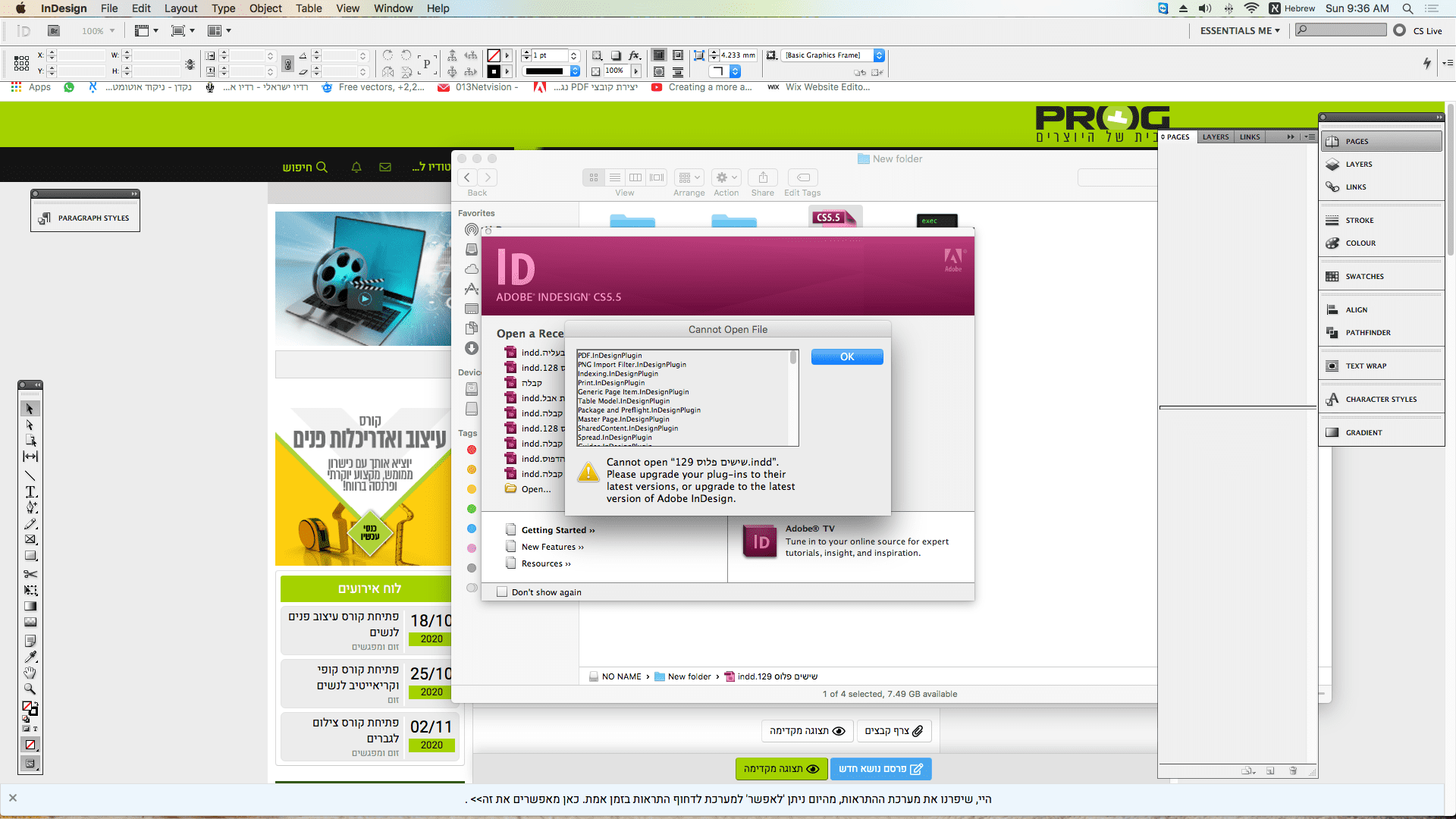This screenshot has height=819, width=1456.
Task: Click the red tag color in Finder sidebar
Action: click(x=472, y=450)
